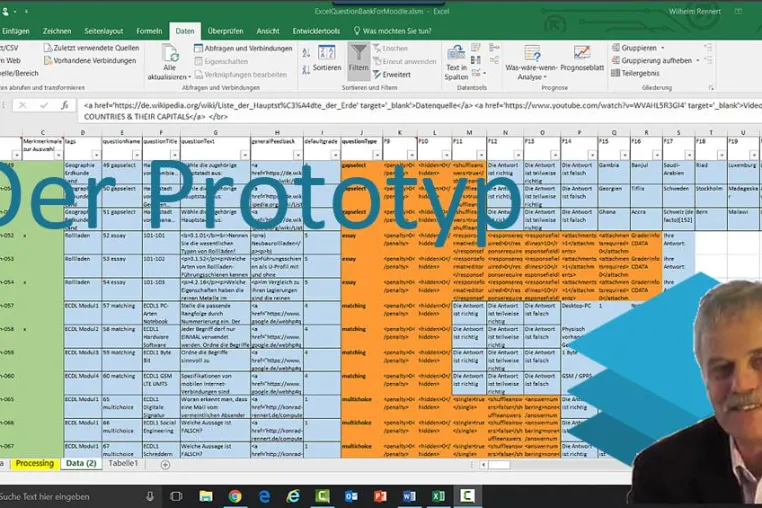Click the Filtern funnel icon
762x508 pixels.
point(359,53)
